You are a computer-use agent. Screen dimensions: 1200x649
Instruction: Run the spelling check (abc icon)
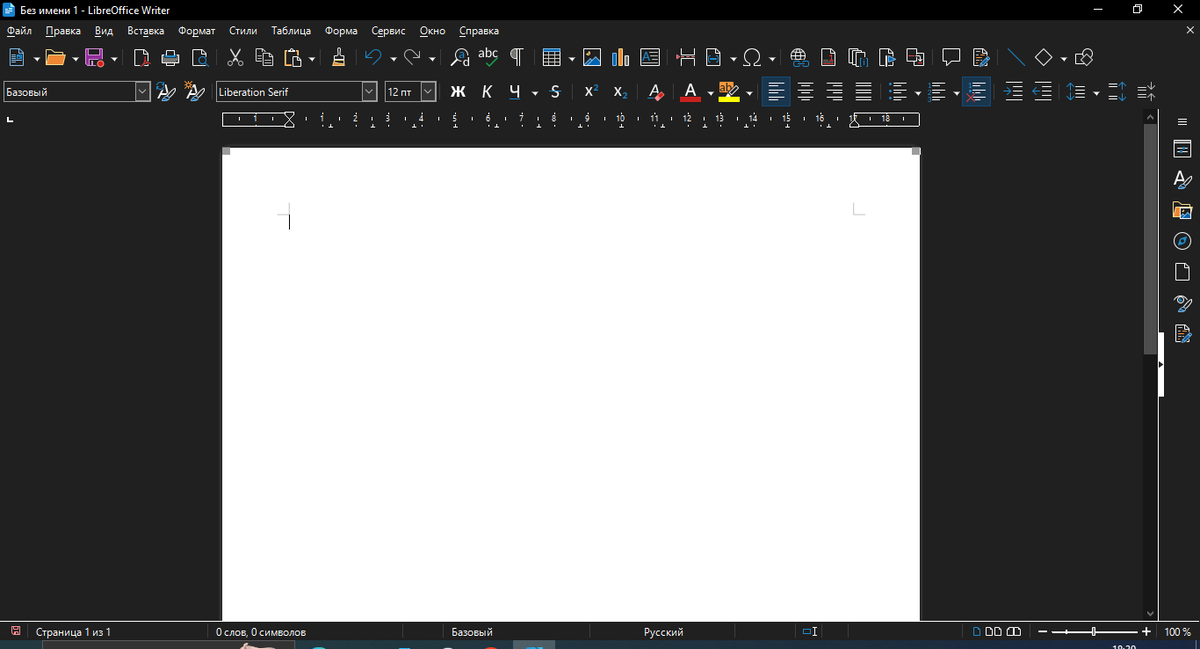(488, 58)
